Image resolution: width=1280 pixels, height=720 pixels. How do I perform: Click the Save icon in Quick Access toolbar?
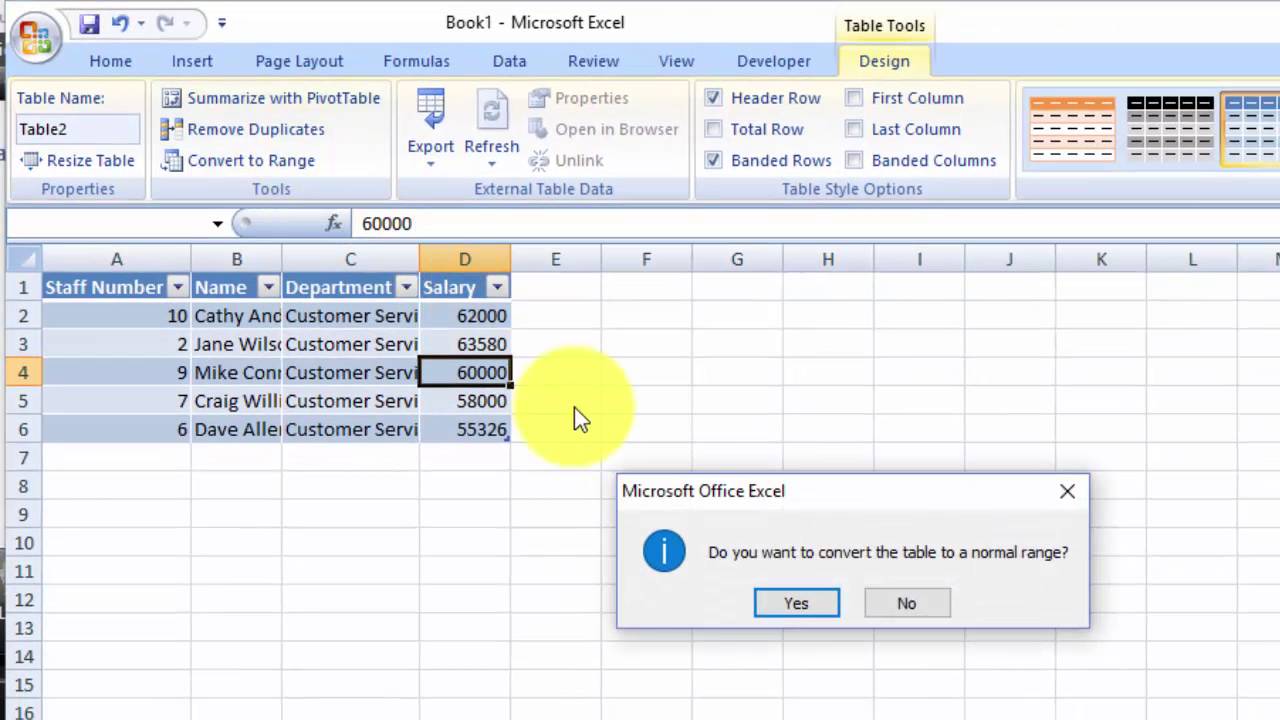click(90, 22)
